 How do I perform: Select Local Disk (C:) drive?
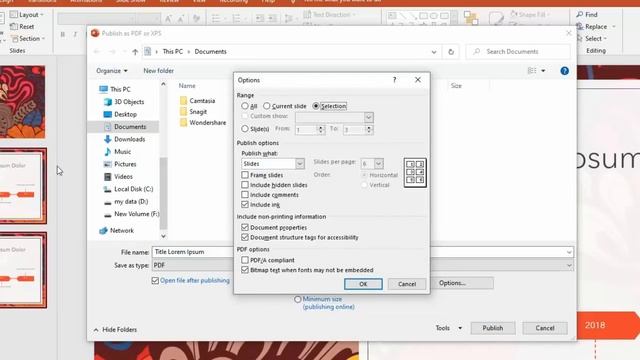(129, 189)
